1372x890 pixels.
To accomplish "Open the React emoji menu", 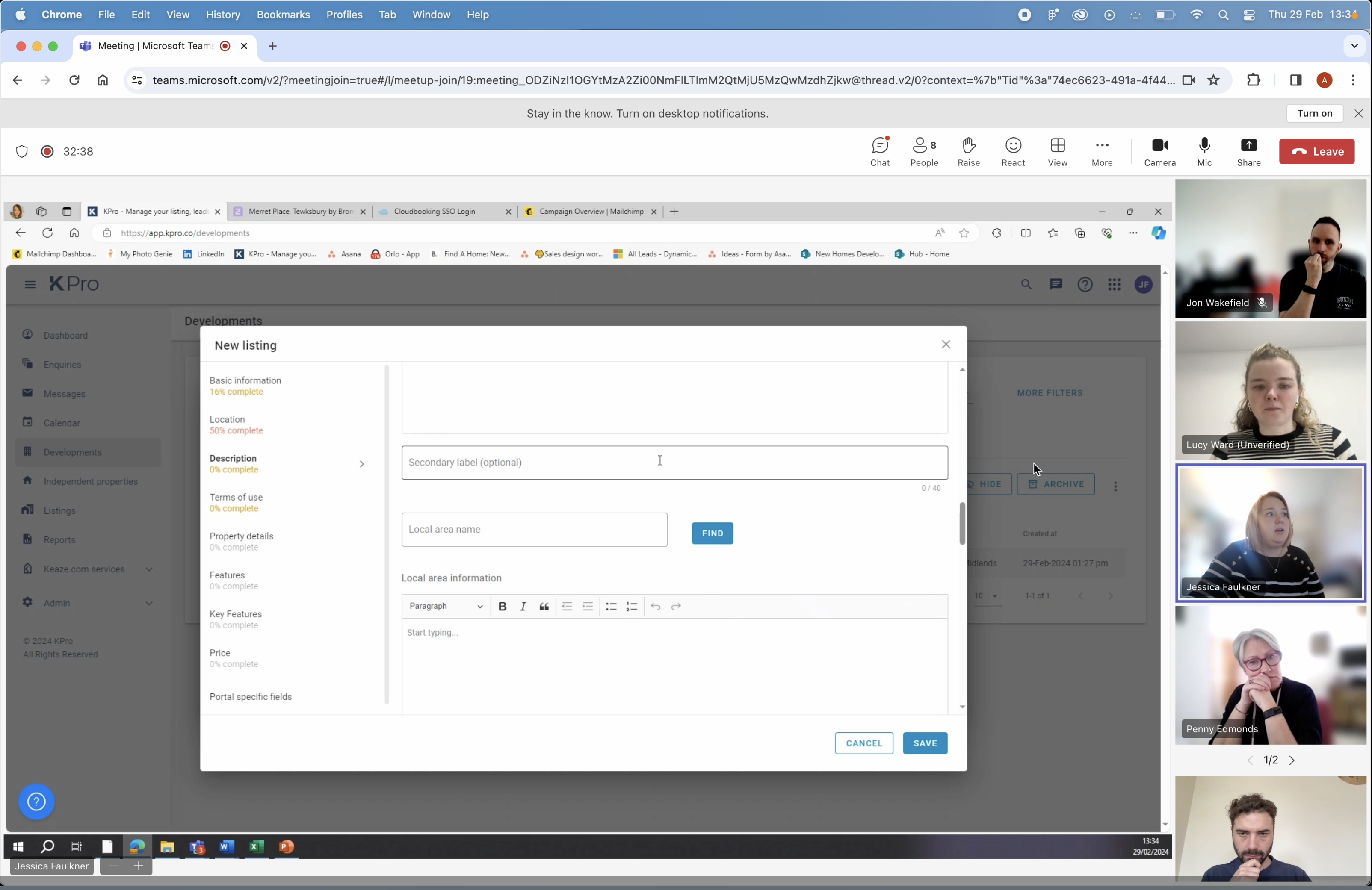I will click(x=1013, y=151).
